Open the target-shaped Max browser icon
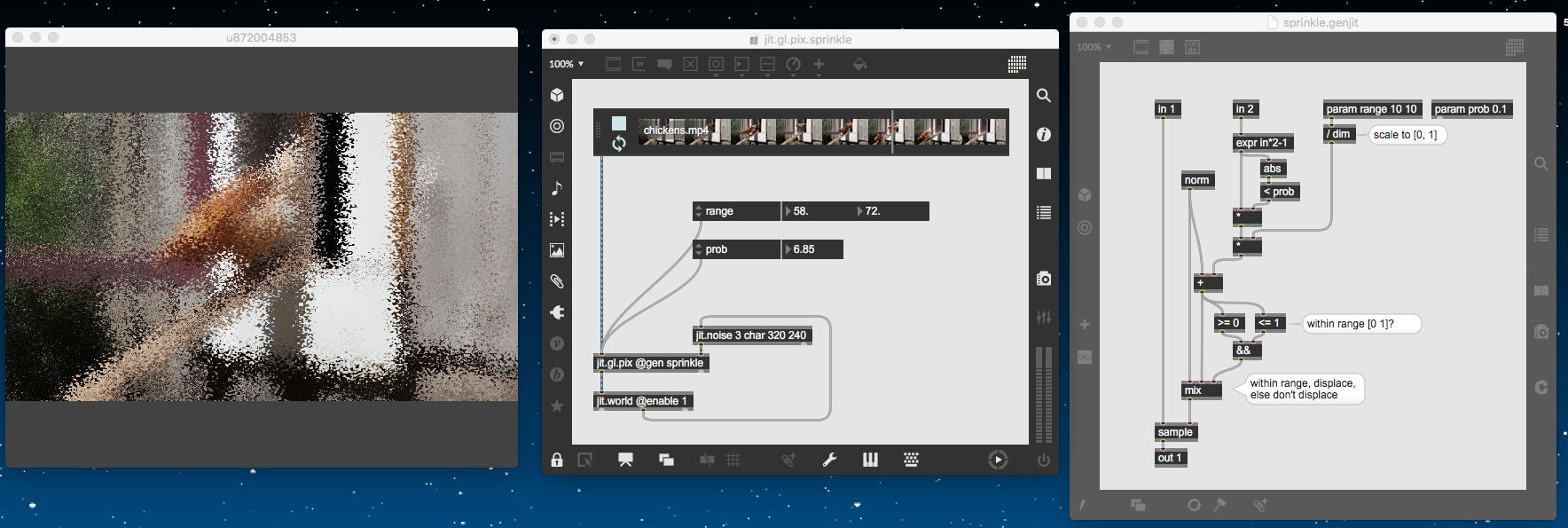This screenshot has height=528, width=1568. (557, 126)
